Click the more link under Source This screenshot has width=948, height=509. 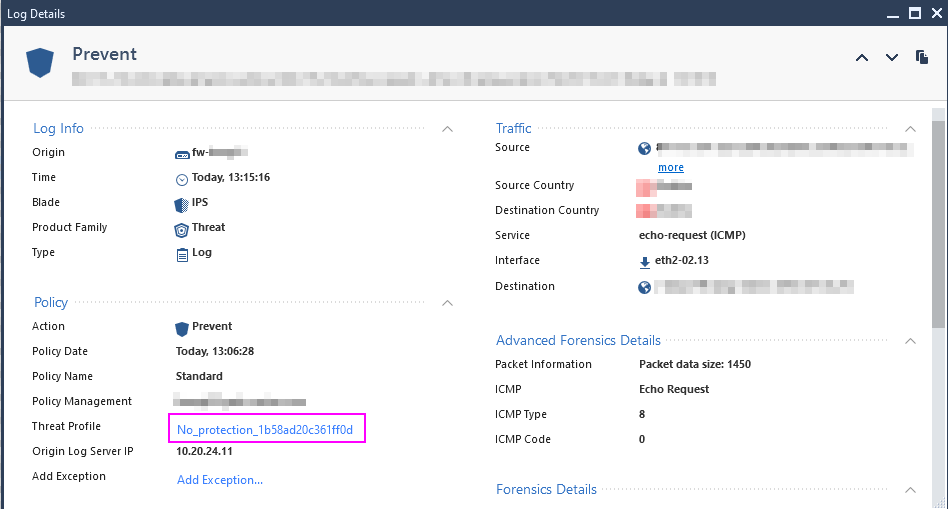tap(671, 168)
